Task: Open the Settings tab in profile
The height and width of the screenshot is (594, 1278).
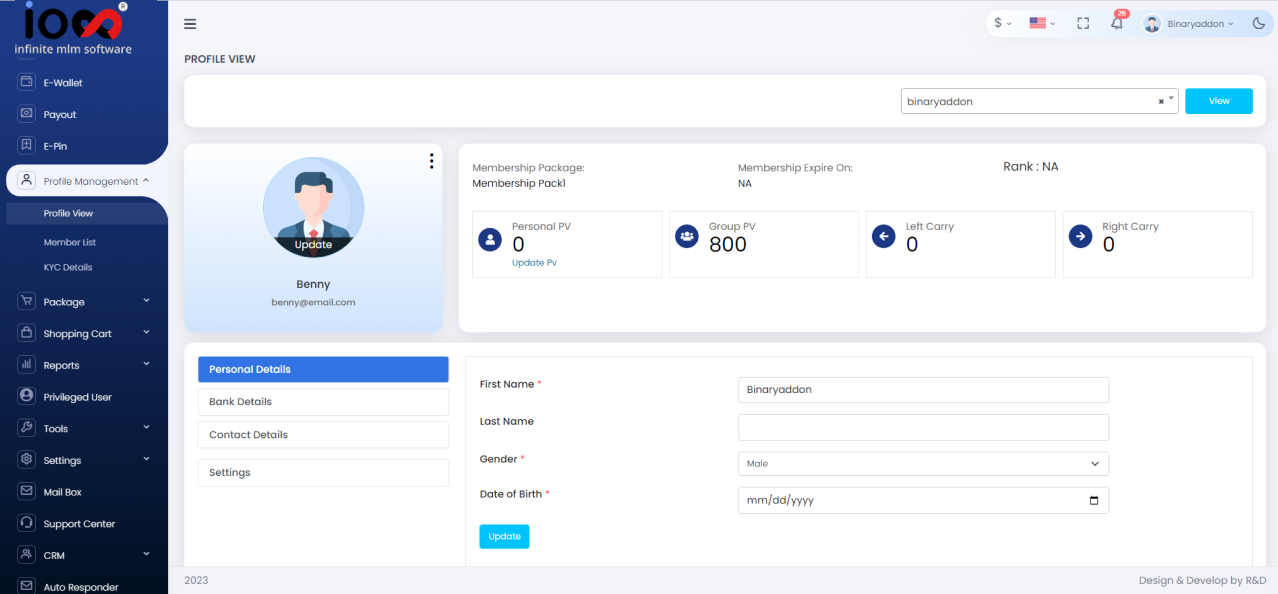Action: [x=322, y=472]
